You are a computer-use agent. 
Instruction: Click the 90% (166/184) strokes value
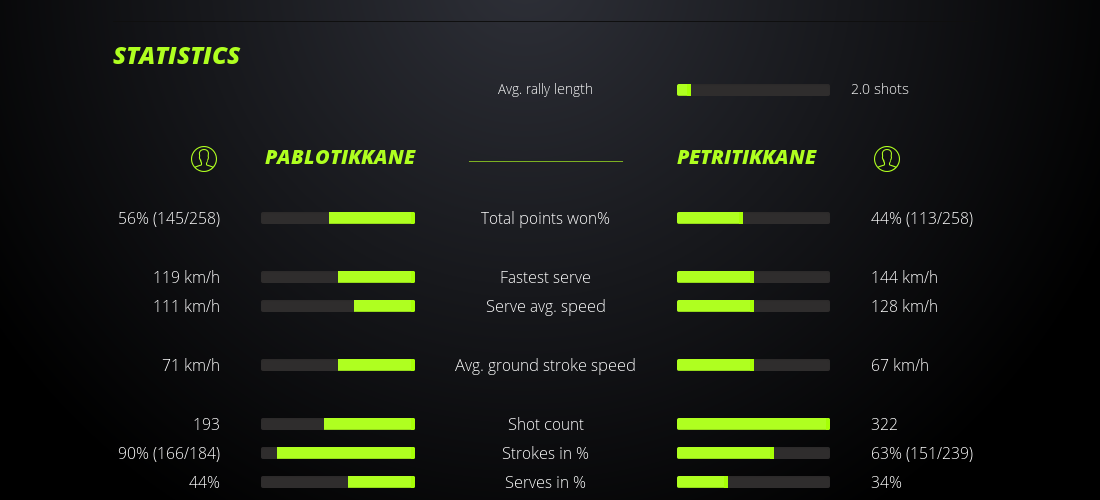169,453
